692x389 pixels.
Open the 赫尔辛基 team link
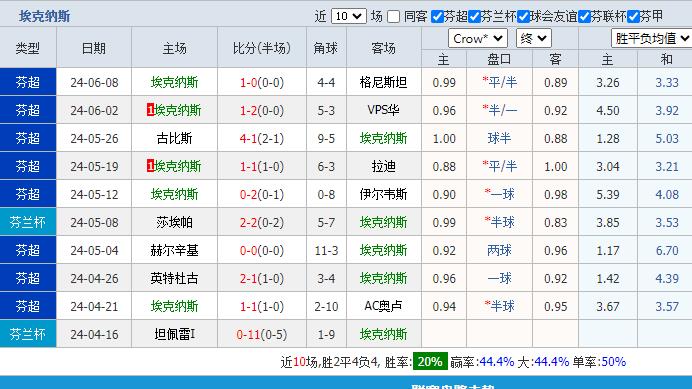click(174, 250)
